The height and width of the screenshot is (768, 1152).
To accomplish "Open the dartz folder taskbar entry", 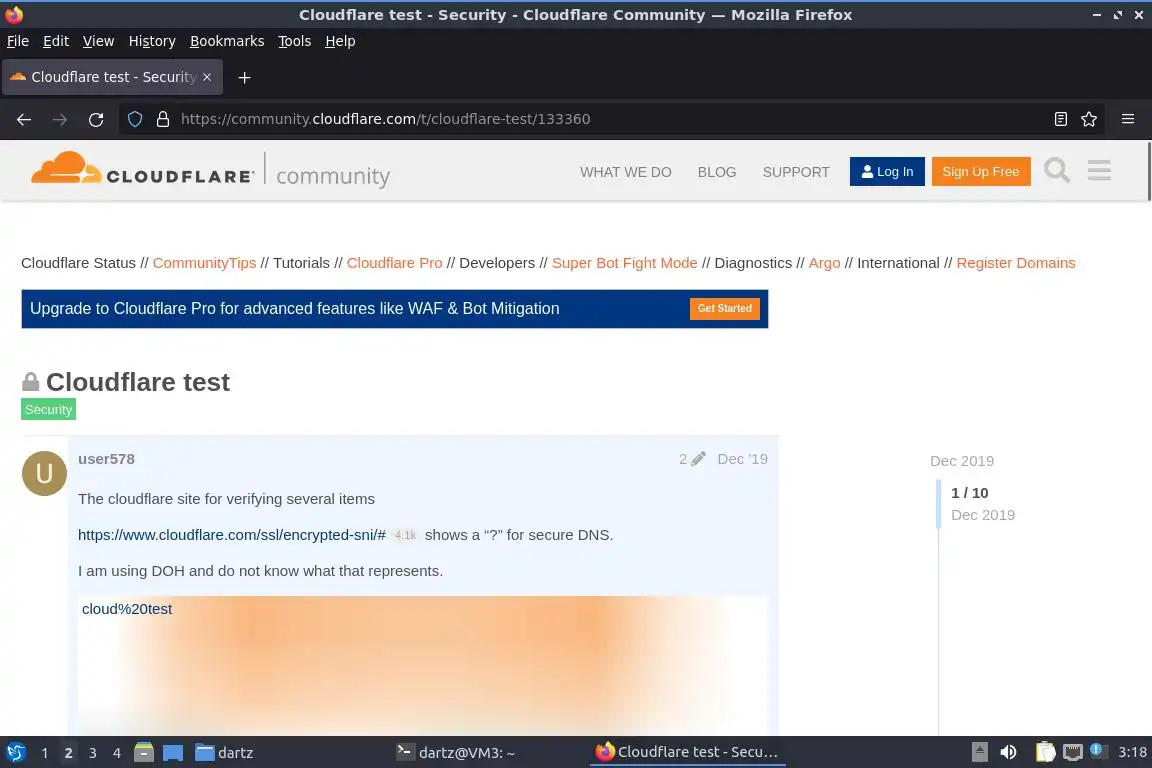I will pos(224,753).
